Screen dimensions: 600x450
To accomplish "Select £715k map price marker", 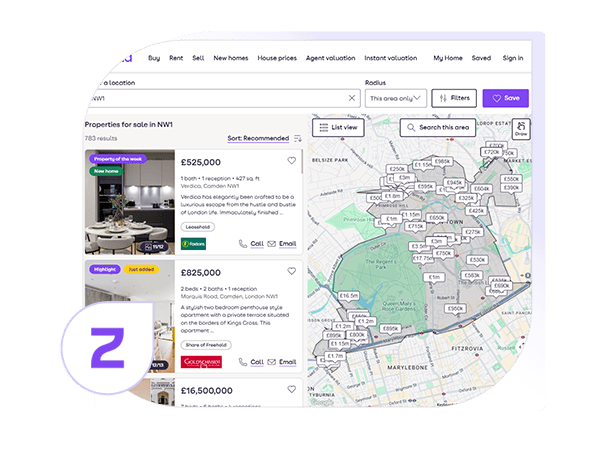I will click(416, 227).
